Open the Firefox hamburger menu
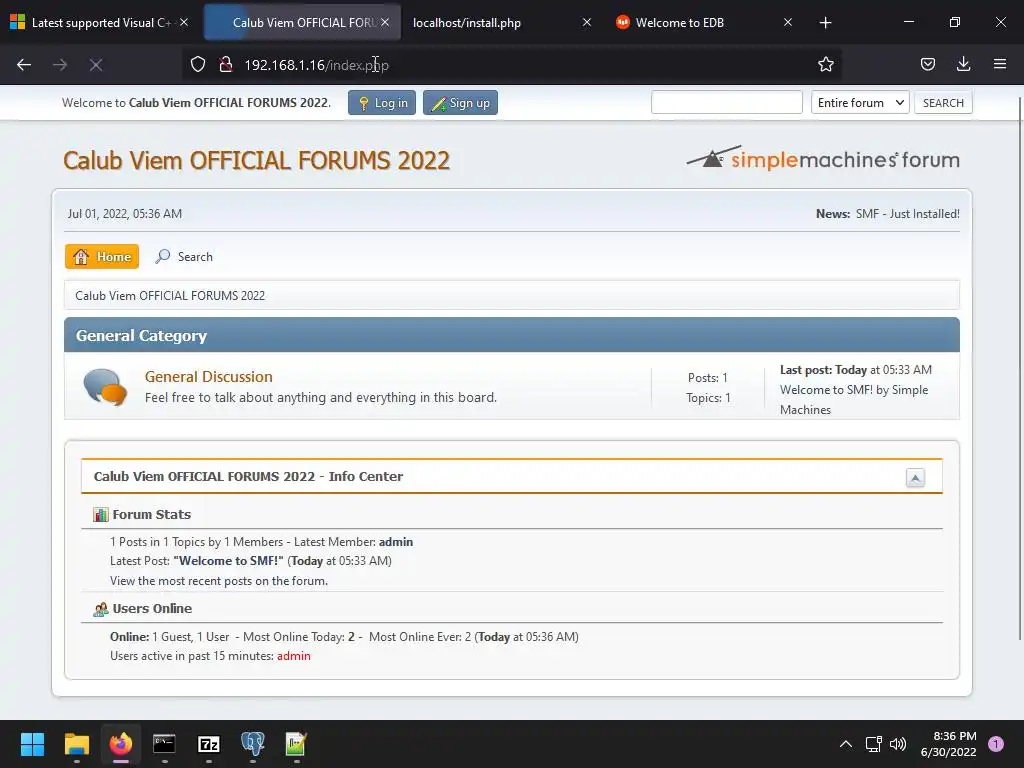 click(999, 65)
